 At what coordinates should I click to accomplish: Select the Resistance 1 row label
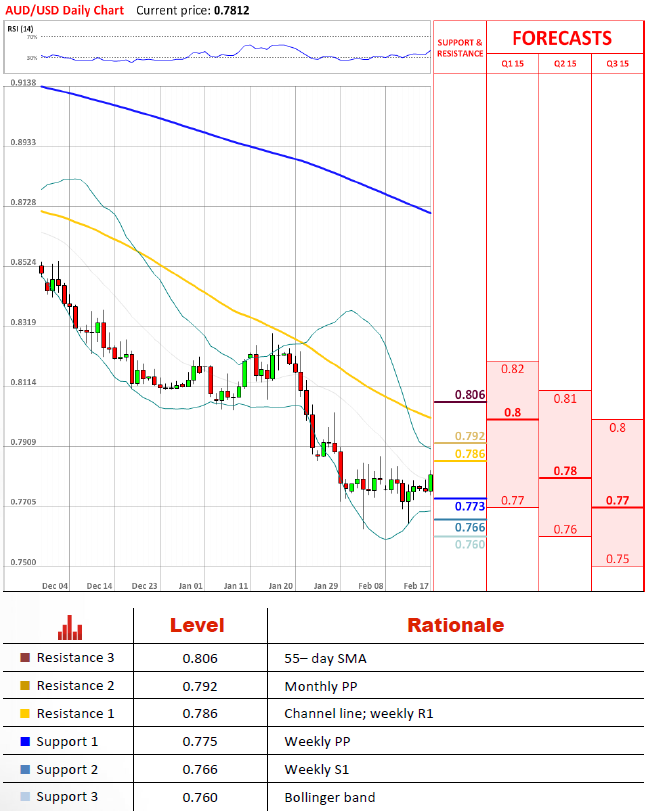tap(75, 713)
